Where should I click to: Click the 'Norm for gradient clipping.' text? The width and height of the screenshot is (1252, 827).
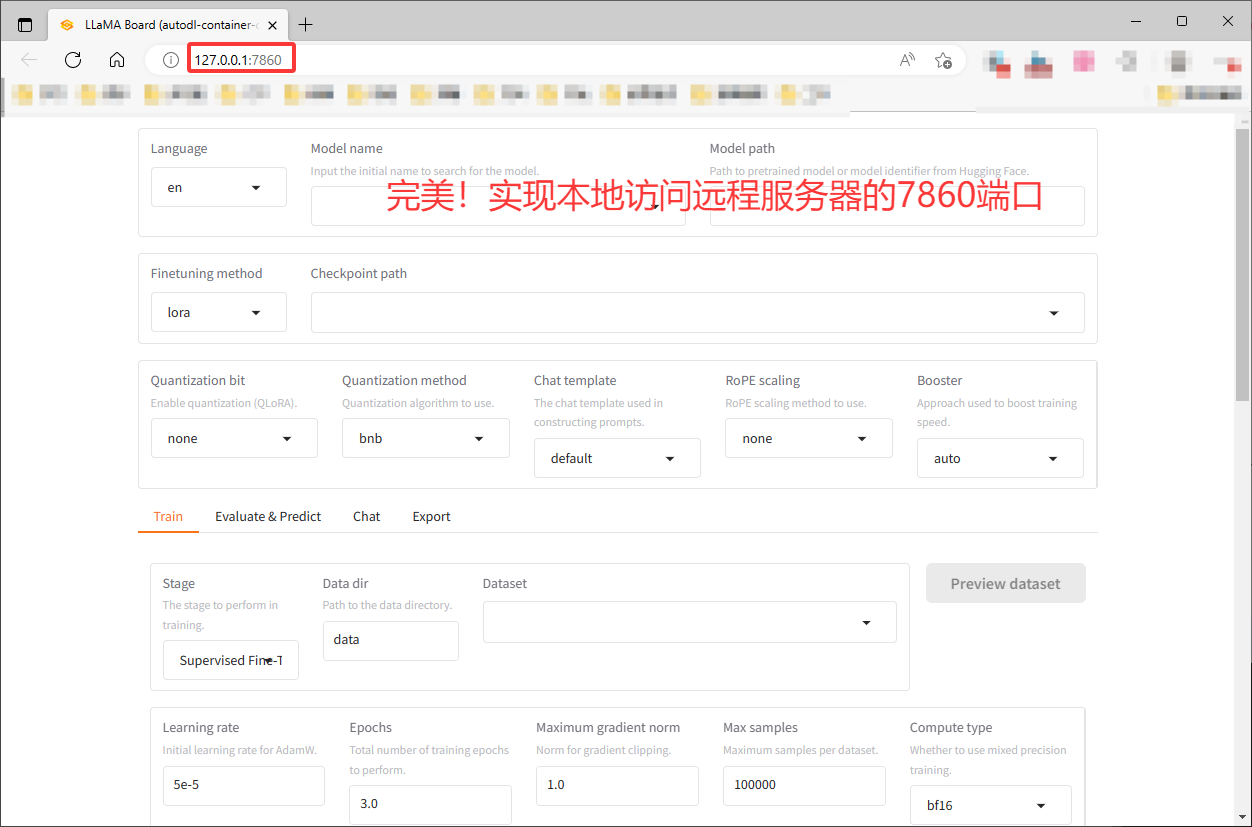coord(603,750)
